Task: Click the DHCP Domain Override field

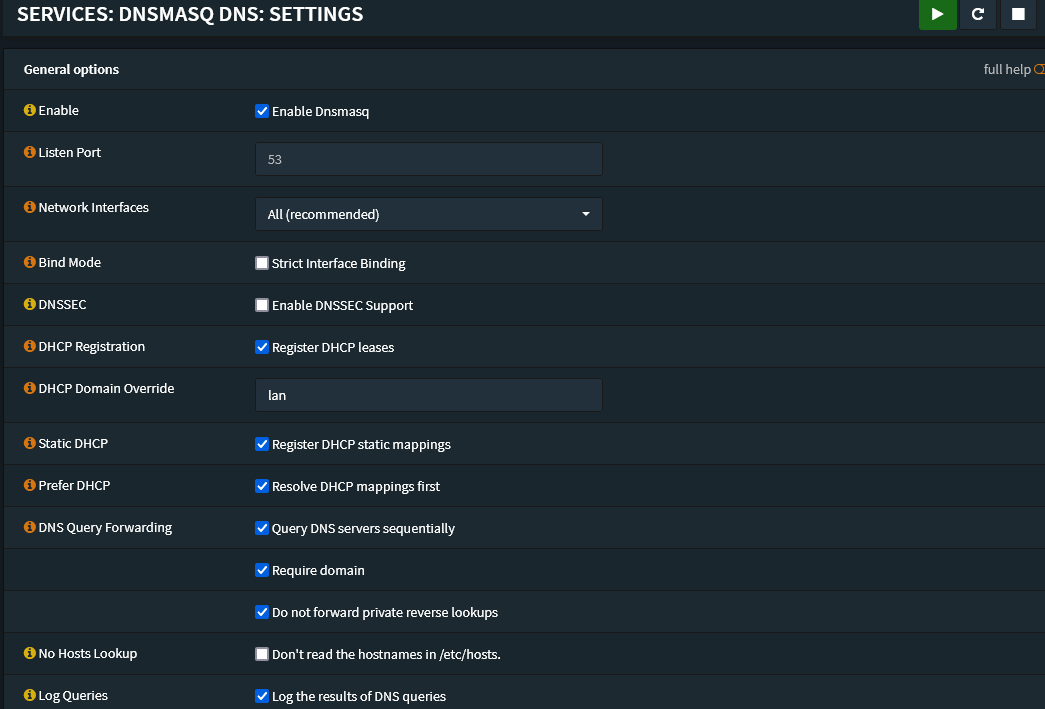Action: tap(429, 395)
